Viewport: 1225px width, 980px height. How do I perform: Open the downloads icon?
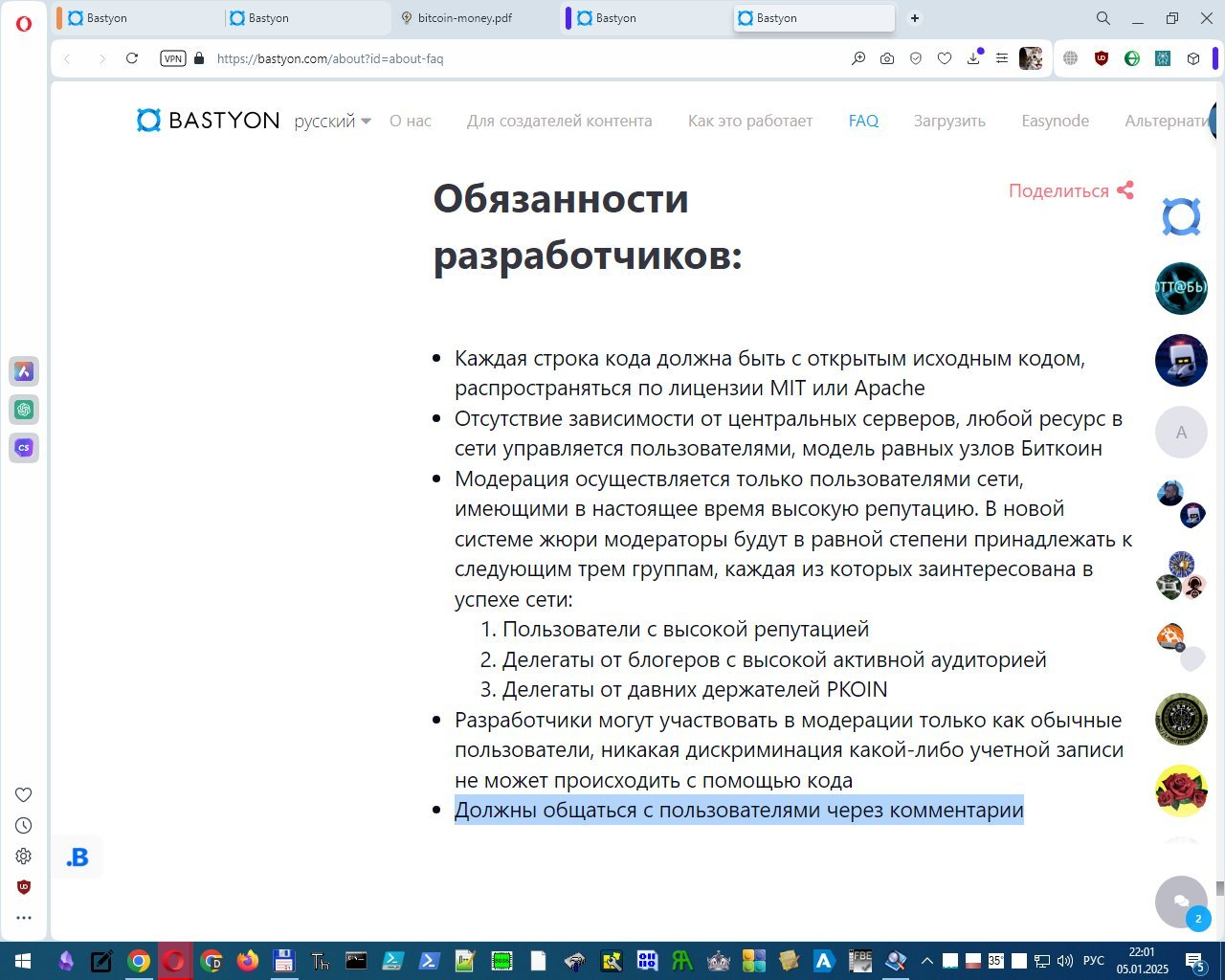tap(973, 58)
